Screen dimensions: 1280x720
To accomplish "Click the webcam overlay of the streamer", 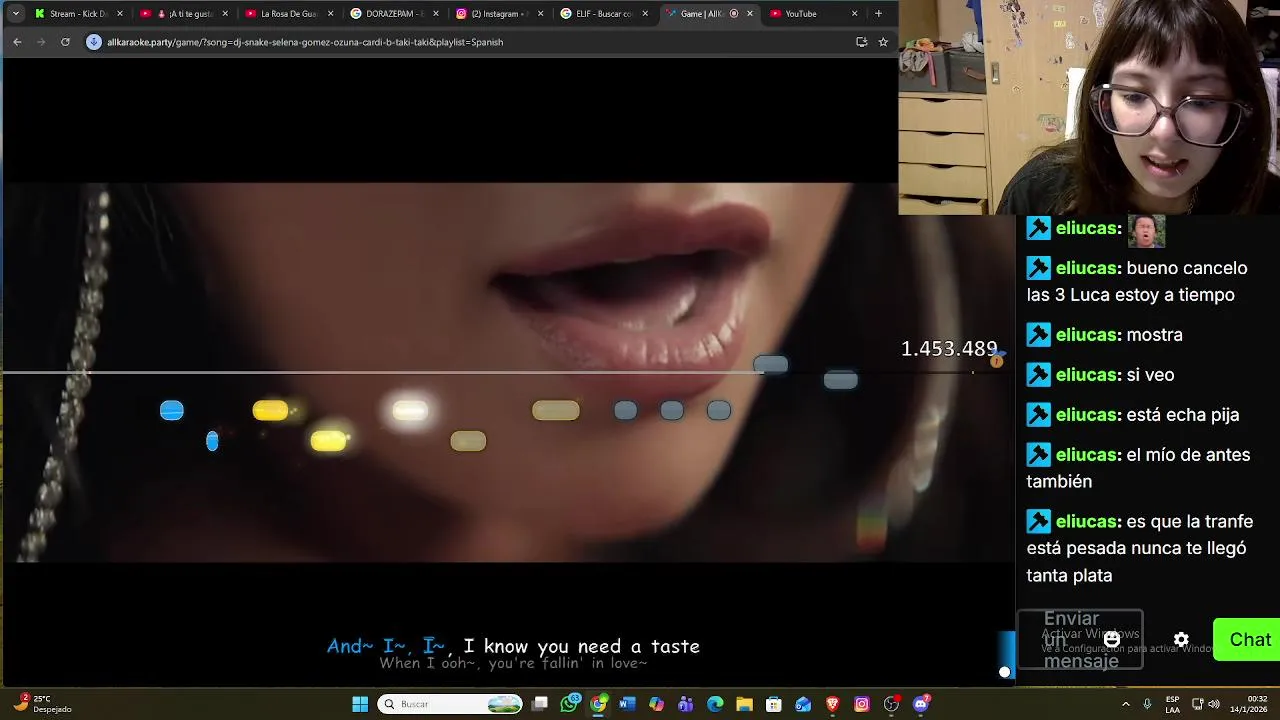I will tap(1089, 107).
